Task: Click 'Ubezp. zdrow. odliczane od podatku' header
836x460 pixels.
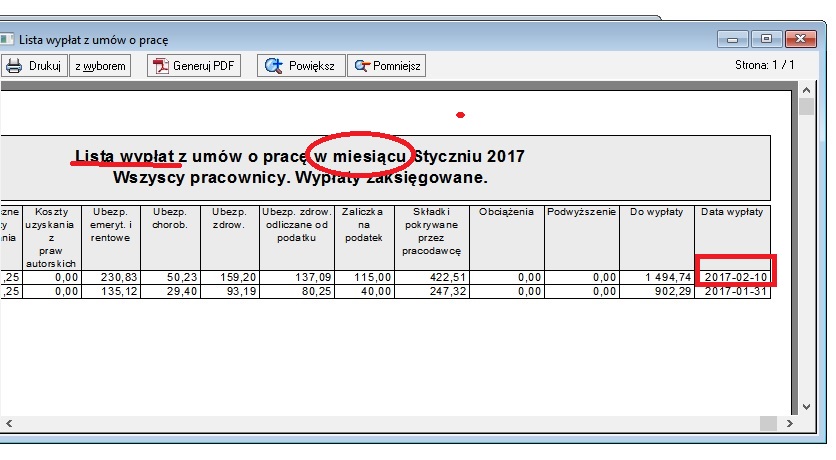Action: [x=297, y=238]
